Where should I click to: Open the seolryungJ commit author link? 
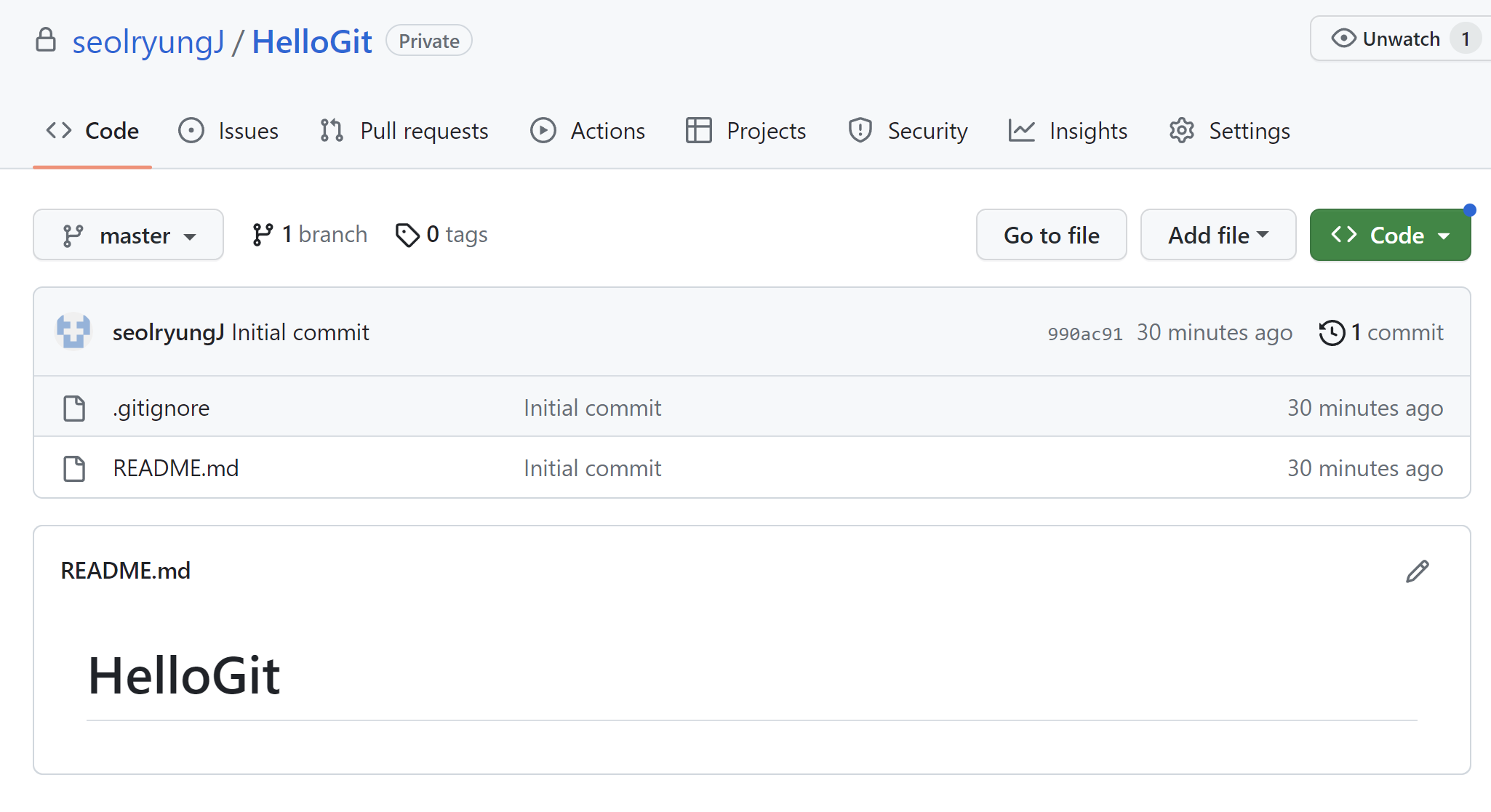pyautogui.click(x=168, y=332)
